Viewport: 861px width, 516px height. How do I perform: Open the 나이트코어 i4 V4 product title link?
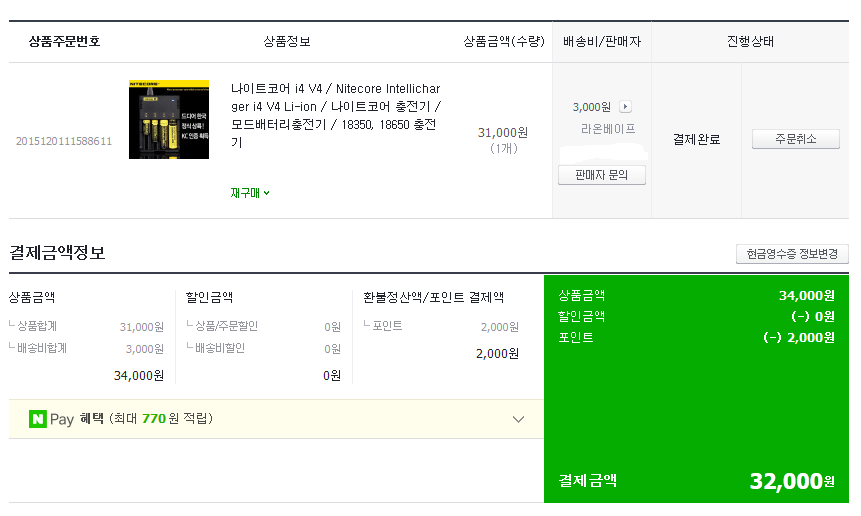coord(335,115)
